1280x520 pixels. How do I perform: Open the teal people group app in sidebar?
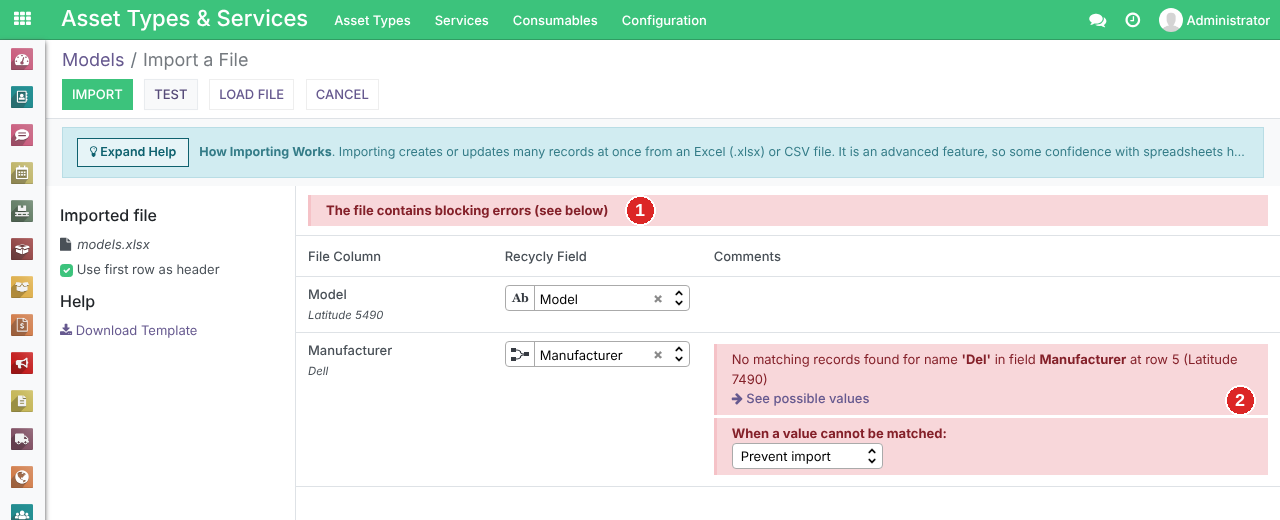coord(22,512)
